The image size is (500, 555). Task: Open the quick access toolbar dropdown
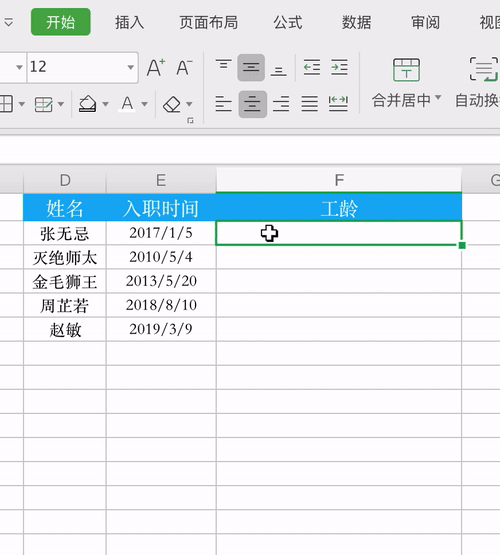coord(9,23)
